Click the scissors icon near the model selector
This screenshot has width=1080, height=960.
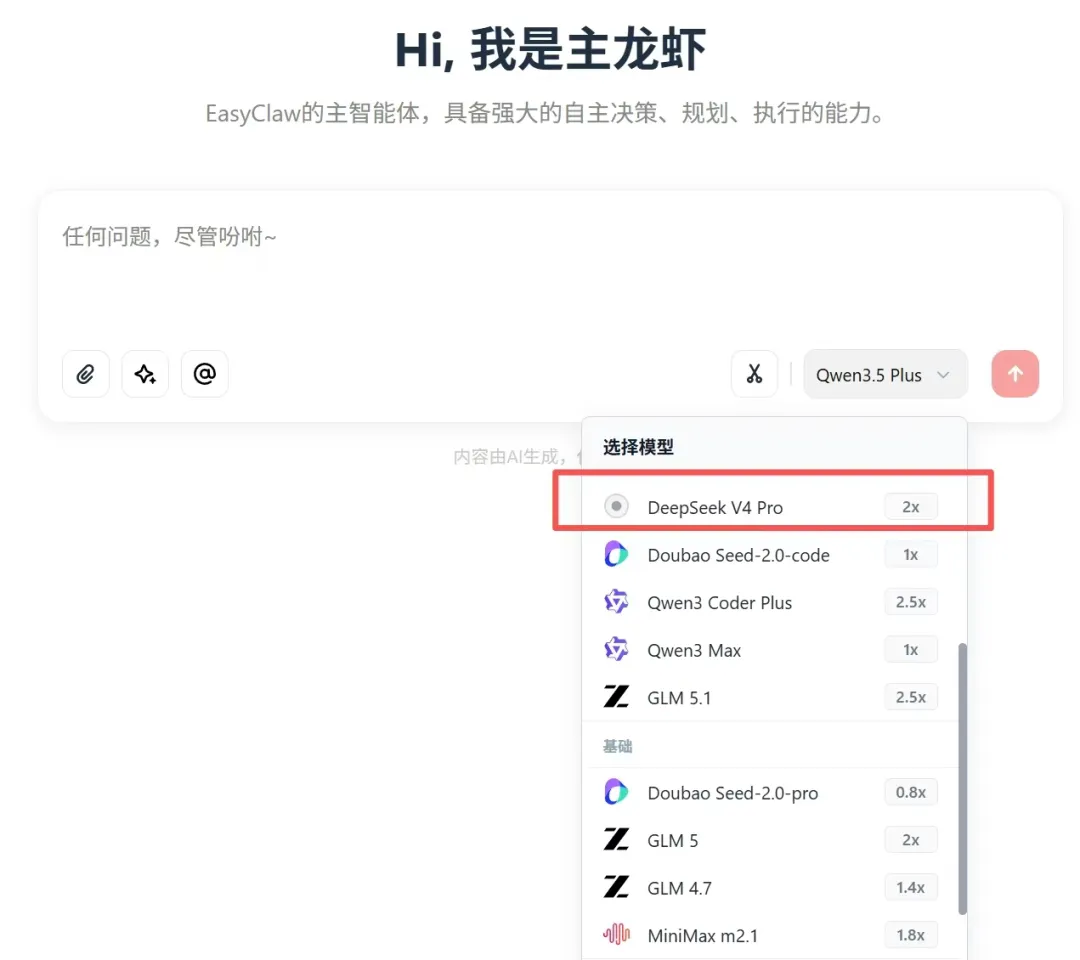(755, 373)
